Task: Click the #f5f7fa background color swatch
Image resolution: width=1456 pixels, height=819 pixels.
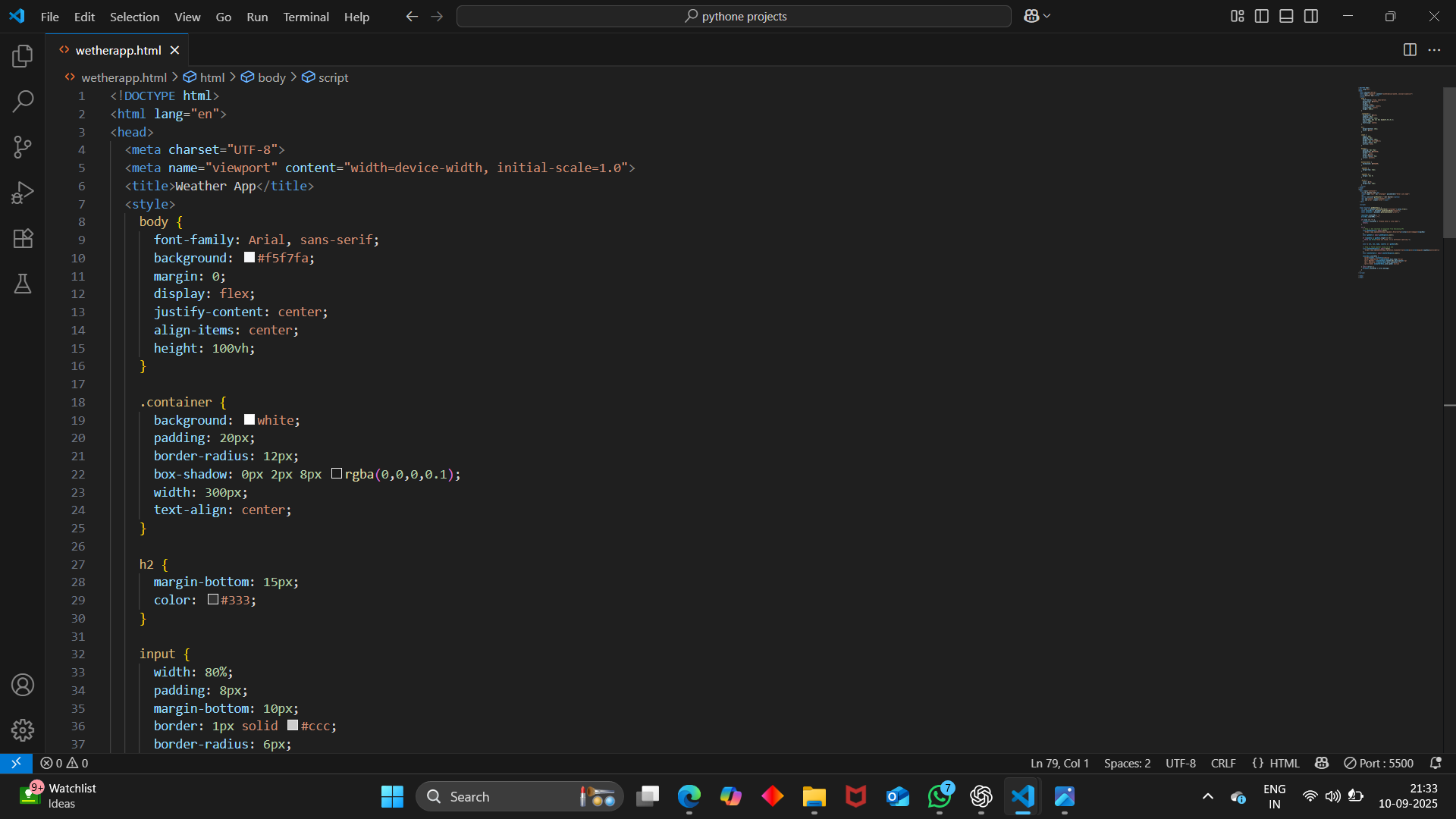Action: (249, 258)
